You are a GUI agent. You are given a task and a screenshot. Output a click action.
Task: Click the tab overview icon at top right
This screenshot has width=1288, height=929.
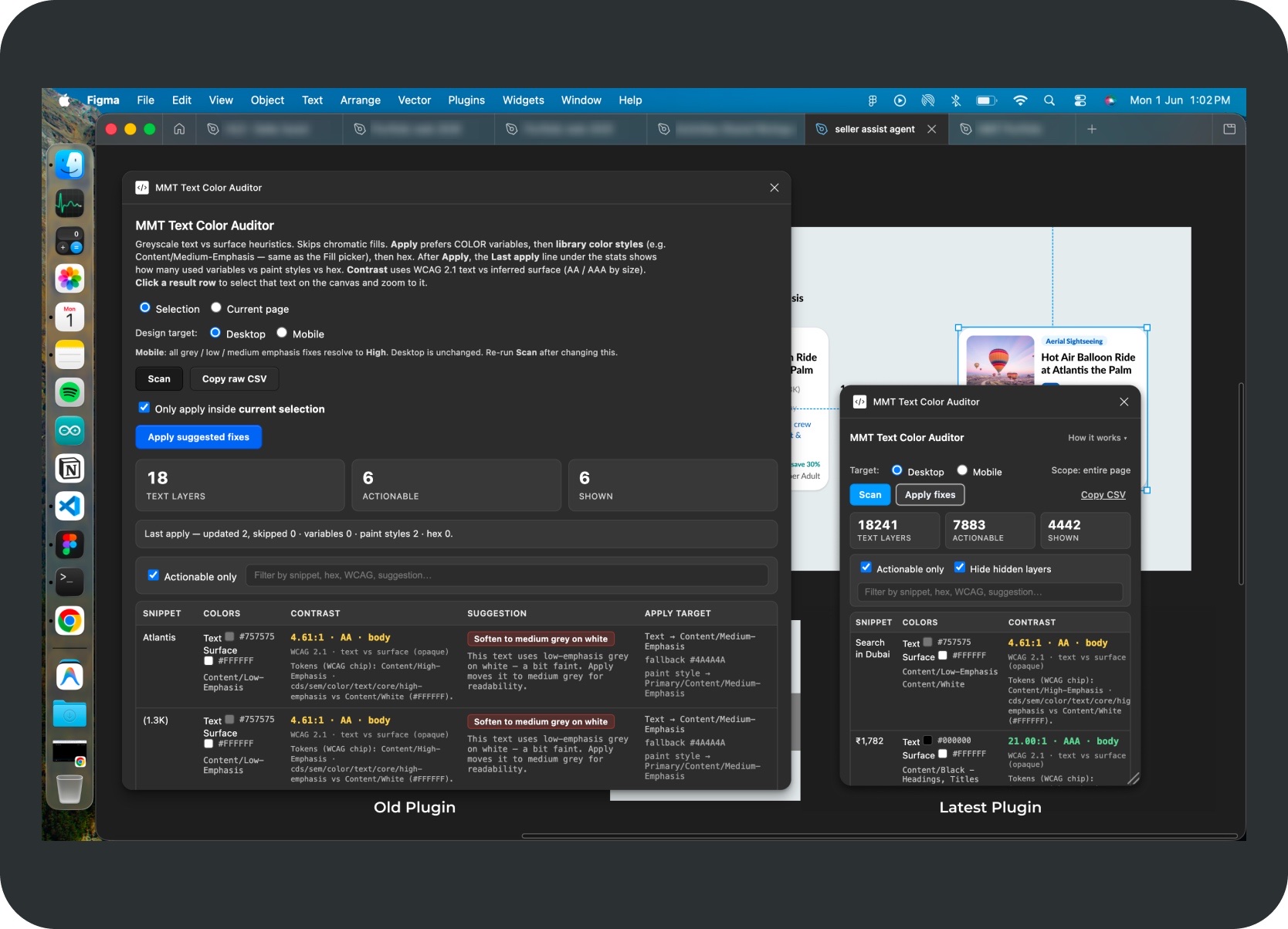[1229, 129]
